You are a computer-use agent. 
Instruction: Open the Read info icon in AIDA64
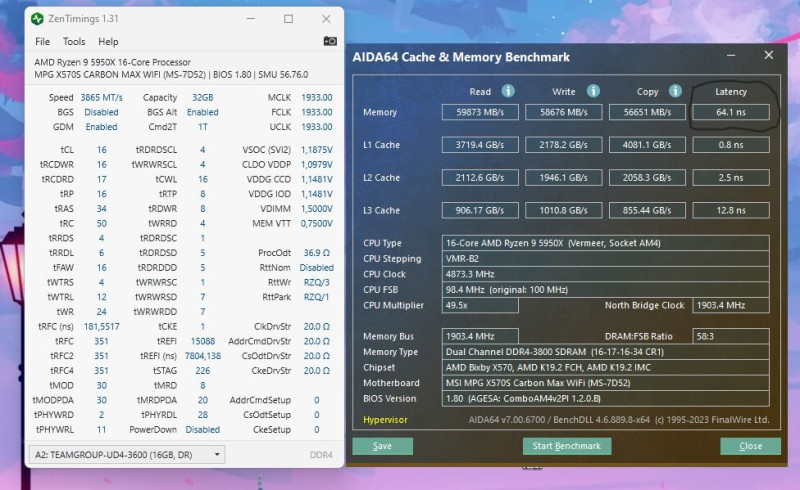508,91
